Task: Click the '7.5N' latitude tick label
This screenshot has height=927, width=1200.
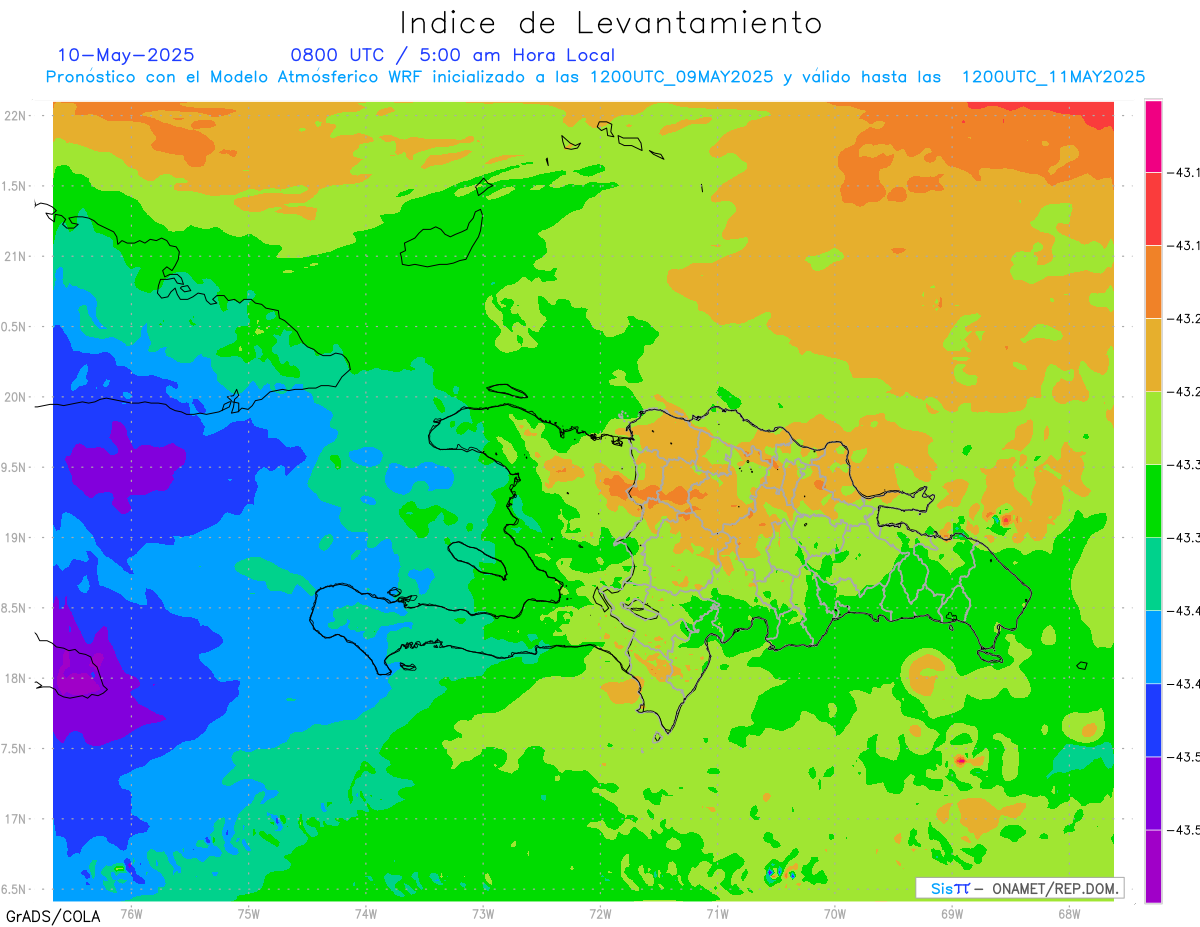Action: [x=15, y=749]
